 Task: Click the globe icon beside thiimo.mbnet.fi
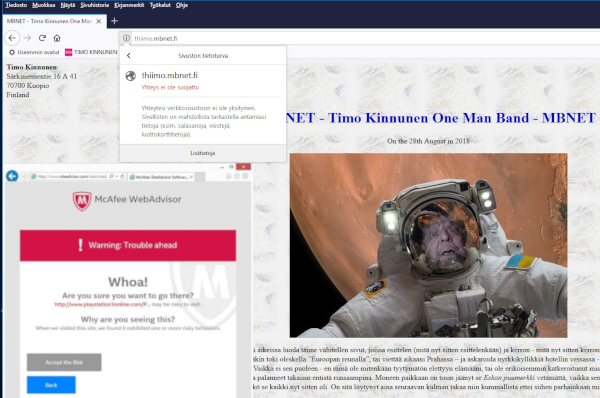tap(131, 76)
